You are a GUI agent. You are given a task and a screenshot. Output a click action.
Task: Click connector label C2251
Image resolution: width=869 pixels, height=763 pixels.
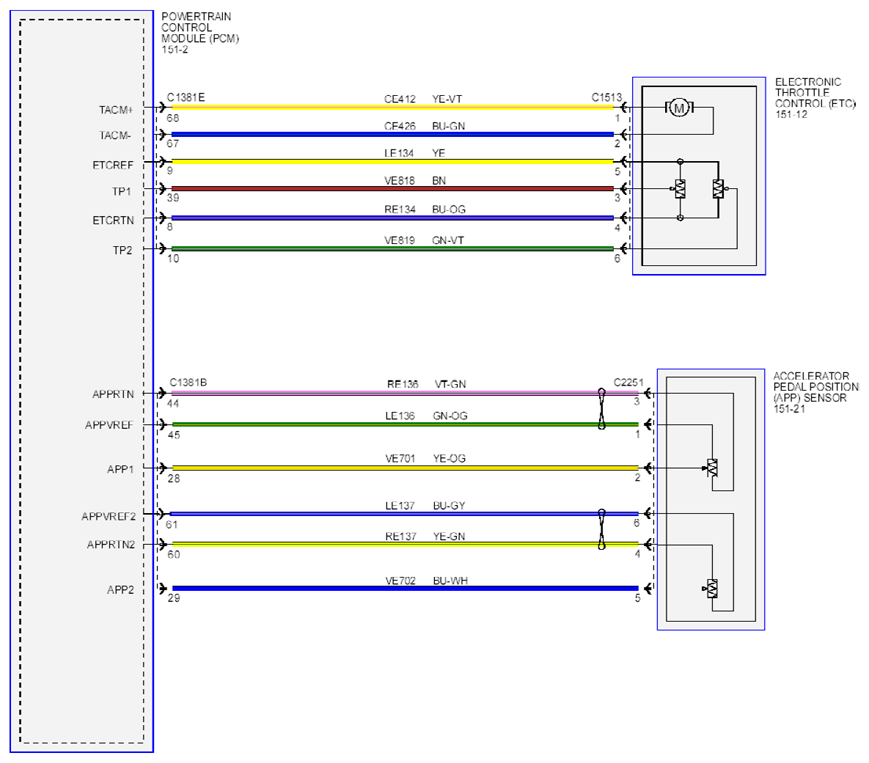[628, 383]
